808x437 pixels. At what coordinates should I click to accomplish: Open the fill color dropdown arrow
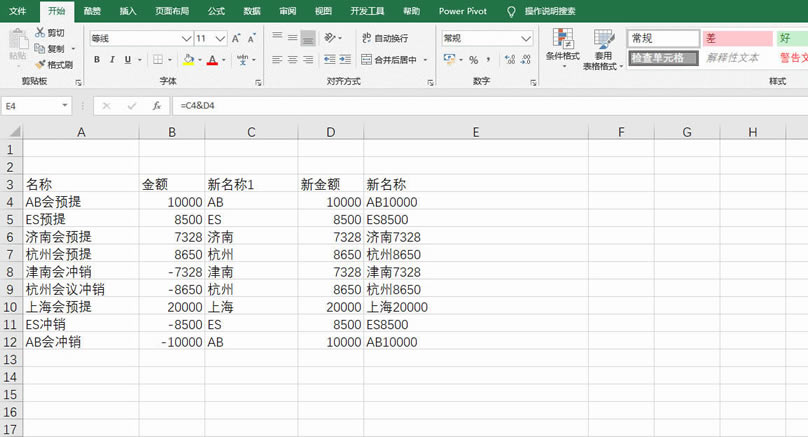[200, 60]
